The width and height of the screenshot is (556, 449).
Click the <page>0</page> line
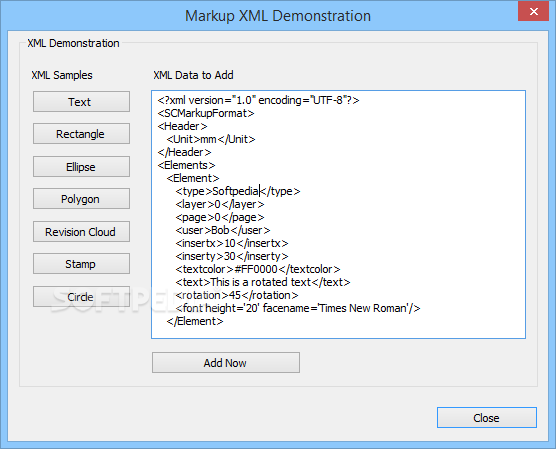[219, 217]
